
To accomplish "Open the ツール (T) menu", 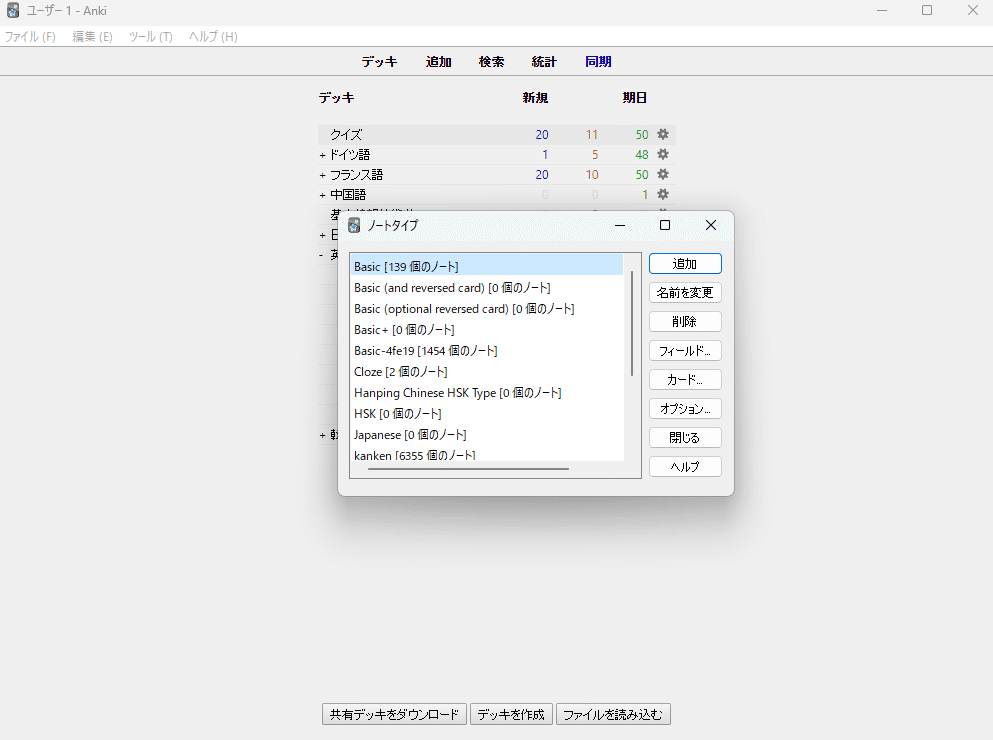I will pos(151,37).
